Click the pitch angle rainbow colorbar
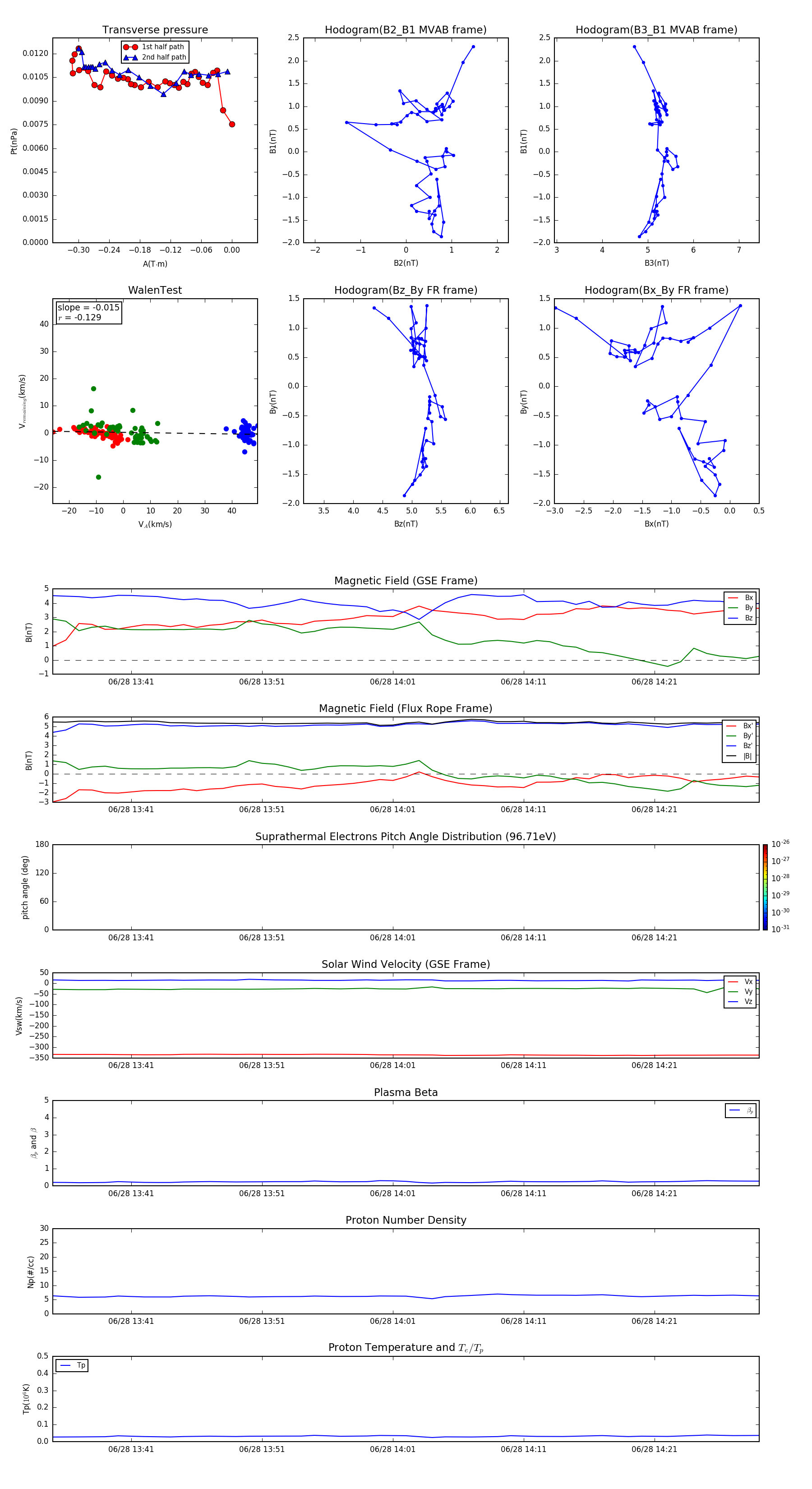 click(x=765, y=887)
